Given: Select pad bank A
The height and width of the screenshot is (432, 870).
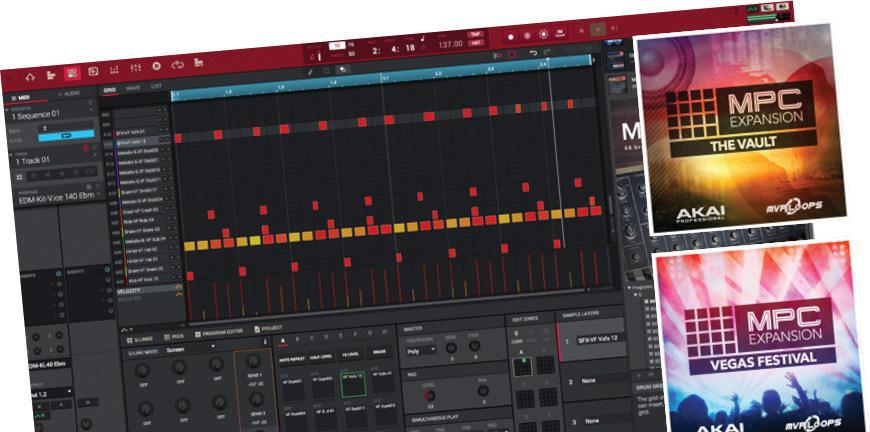Looking at the screenshot, I should 283,341.
